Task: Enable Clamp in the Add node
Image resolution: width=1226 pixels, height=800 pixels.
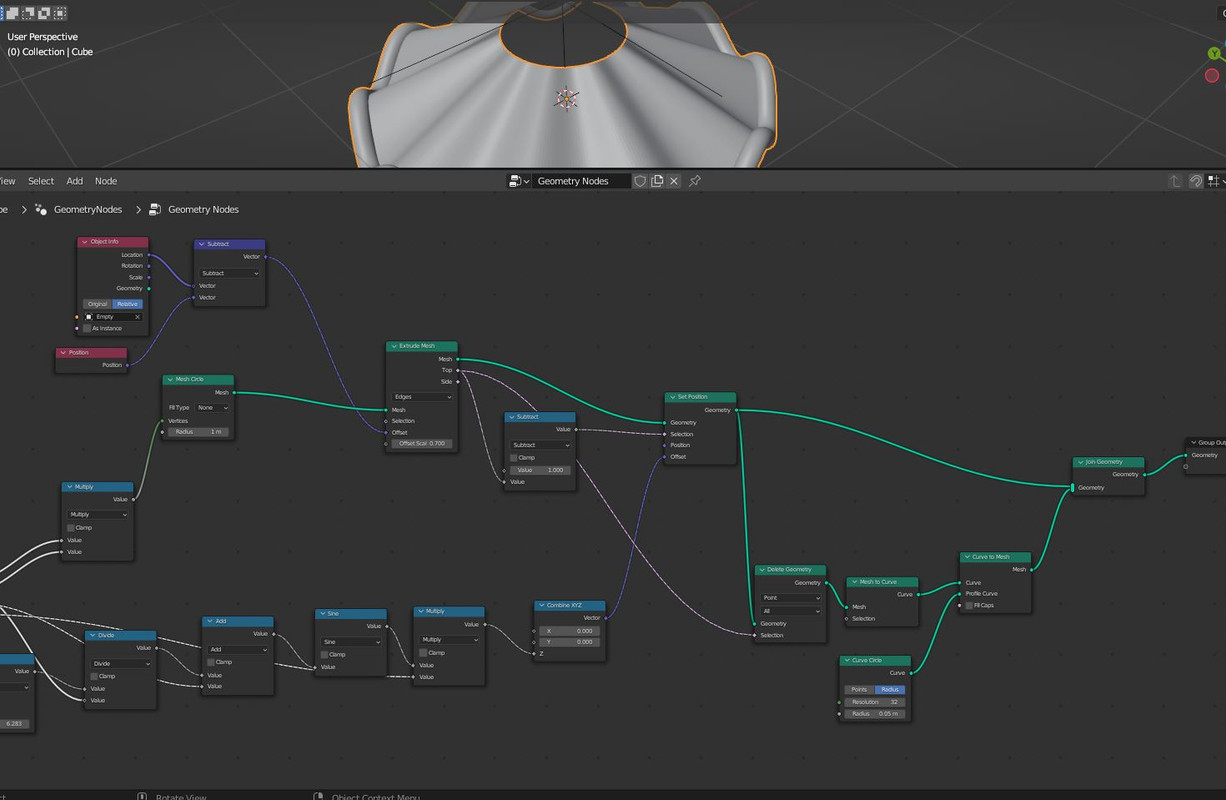Action: click(x=211, y=662)
